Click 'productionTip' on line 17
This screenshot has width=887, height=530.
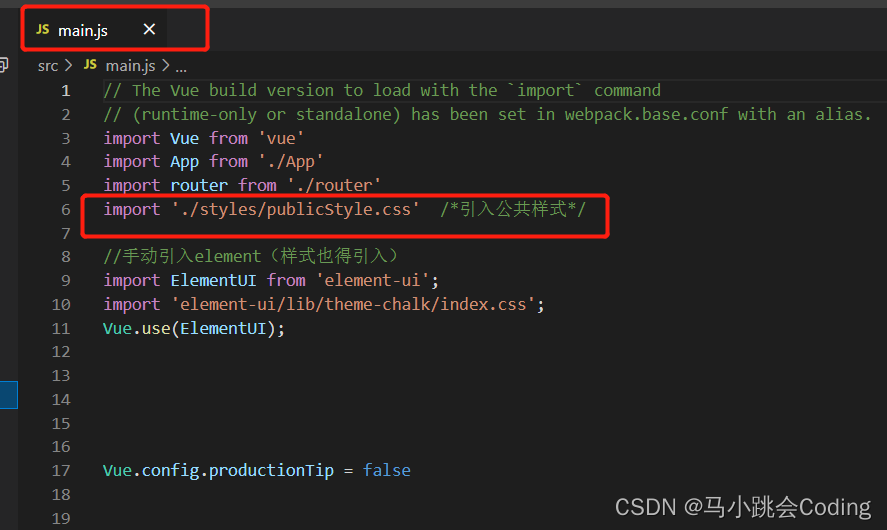[272, 471]
